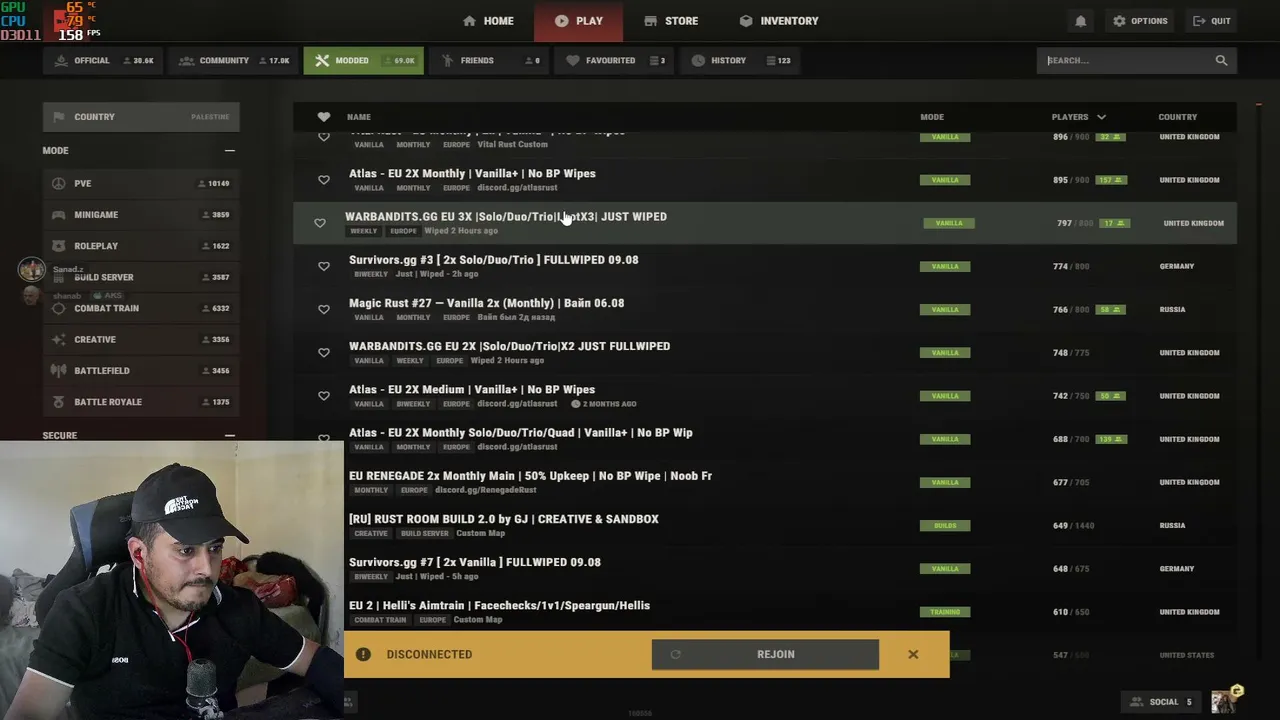Click GERMANY in the Survivors.gg #3 row

(x=1177, y=267)
